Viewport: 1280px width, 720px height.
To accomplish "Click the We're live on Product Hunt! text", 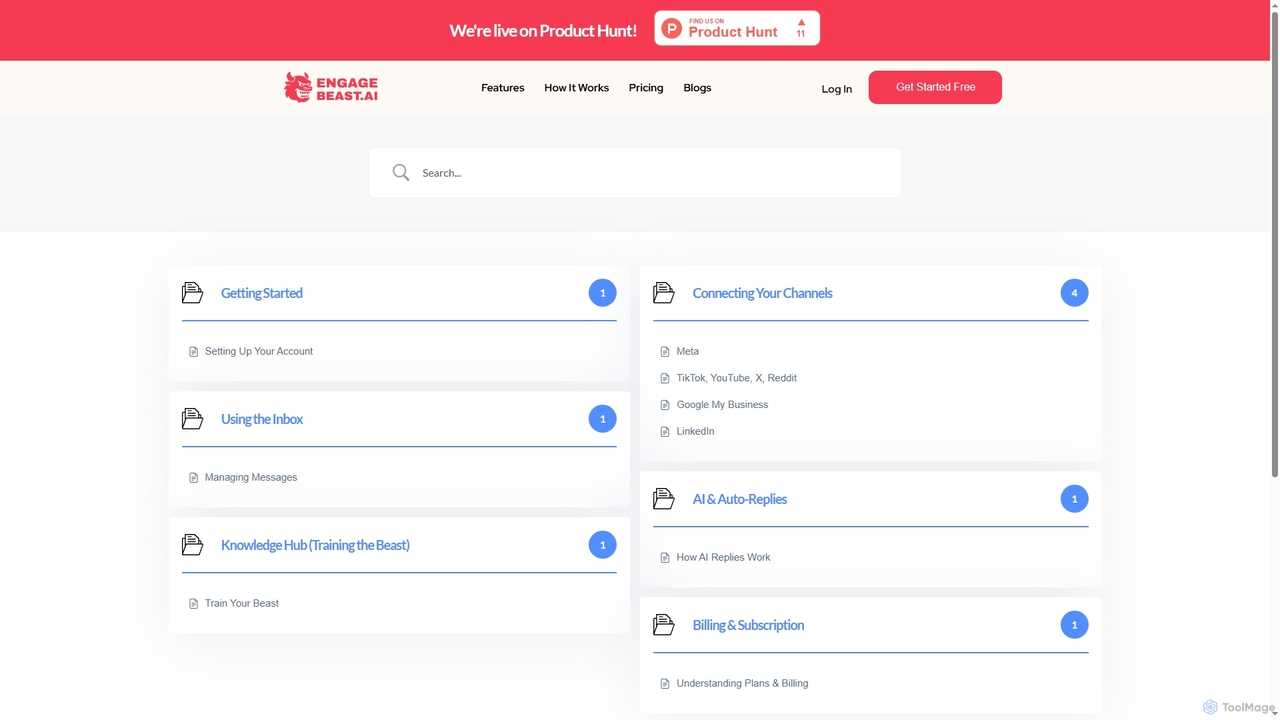I will click(543, 30).
